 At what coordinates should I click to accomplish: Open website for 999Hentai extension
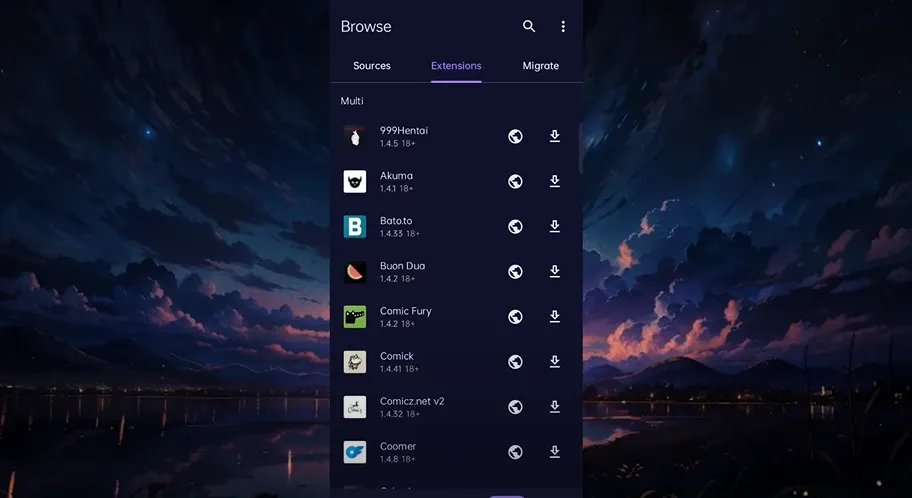pos(515,136)
